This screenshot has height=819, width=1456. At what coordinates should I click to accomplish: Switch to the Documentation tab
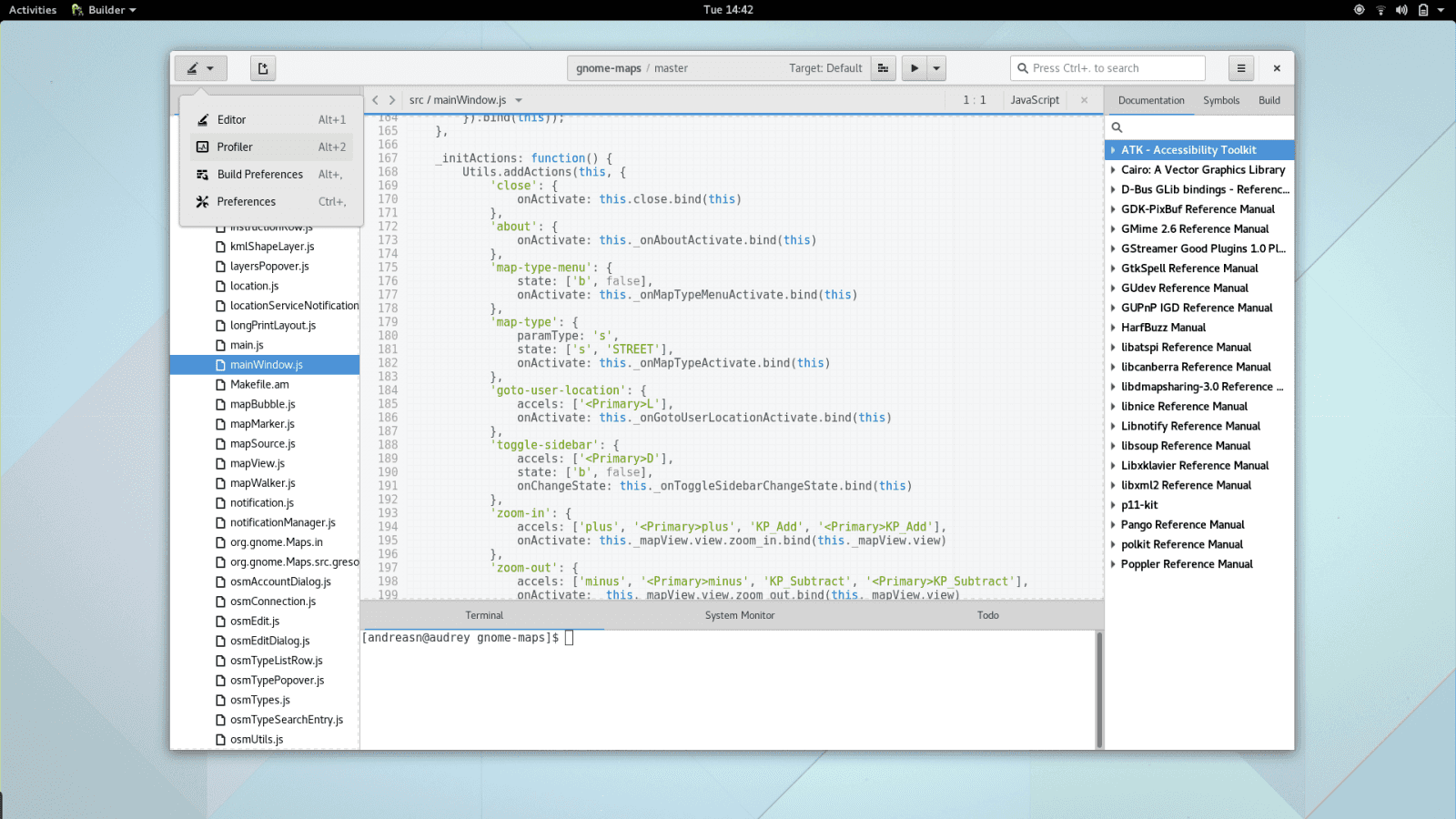coord(1151,100)
